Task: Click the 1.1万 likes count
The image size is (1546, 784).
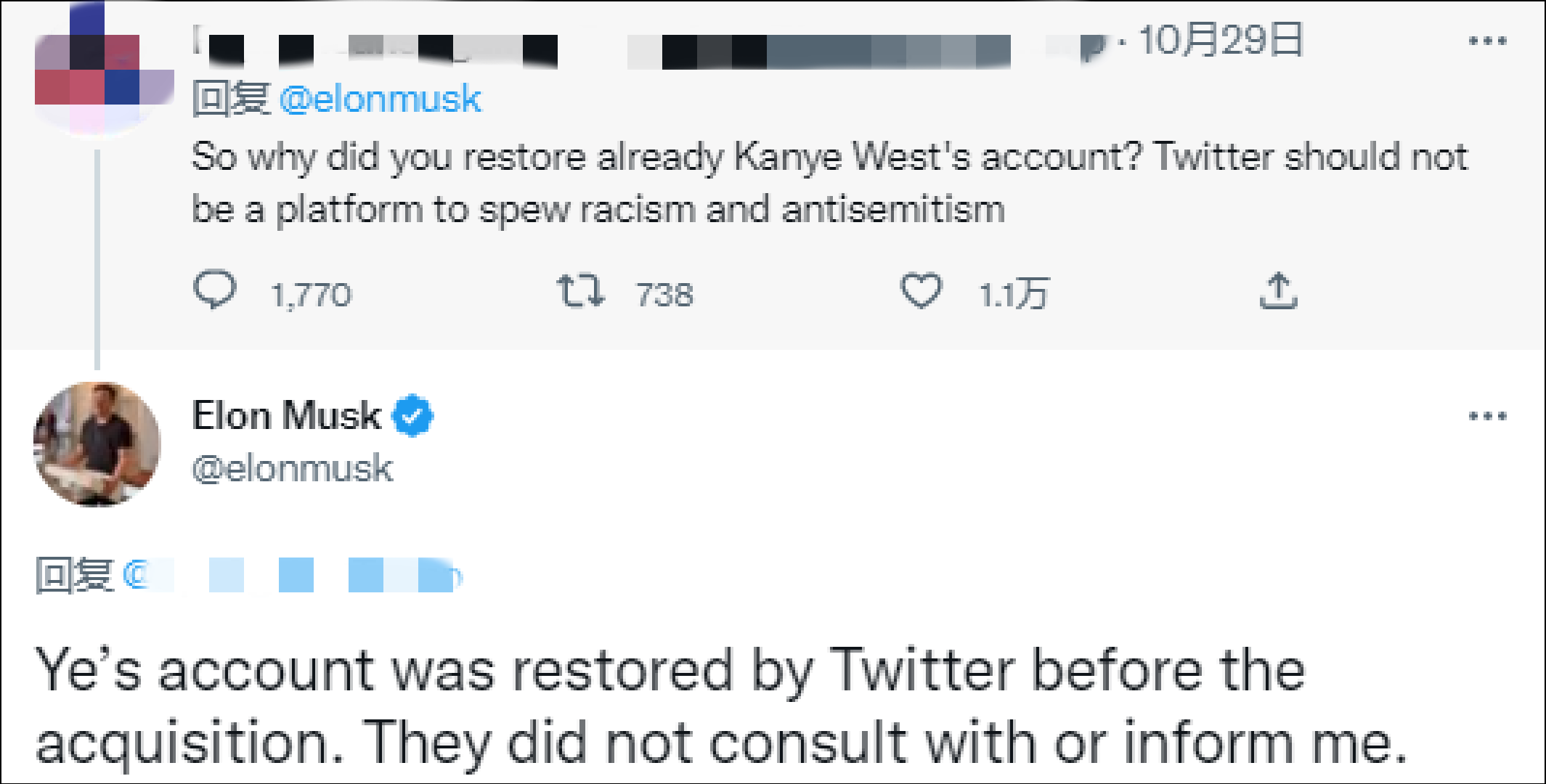Action: (1013, 295)
